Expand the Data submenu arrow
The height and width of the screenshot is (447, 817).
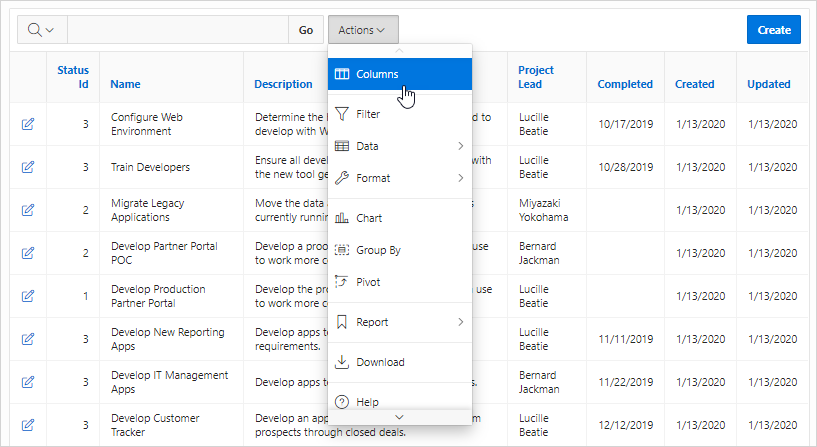coord(461,146)
